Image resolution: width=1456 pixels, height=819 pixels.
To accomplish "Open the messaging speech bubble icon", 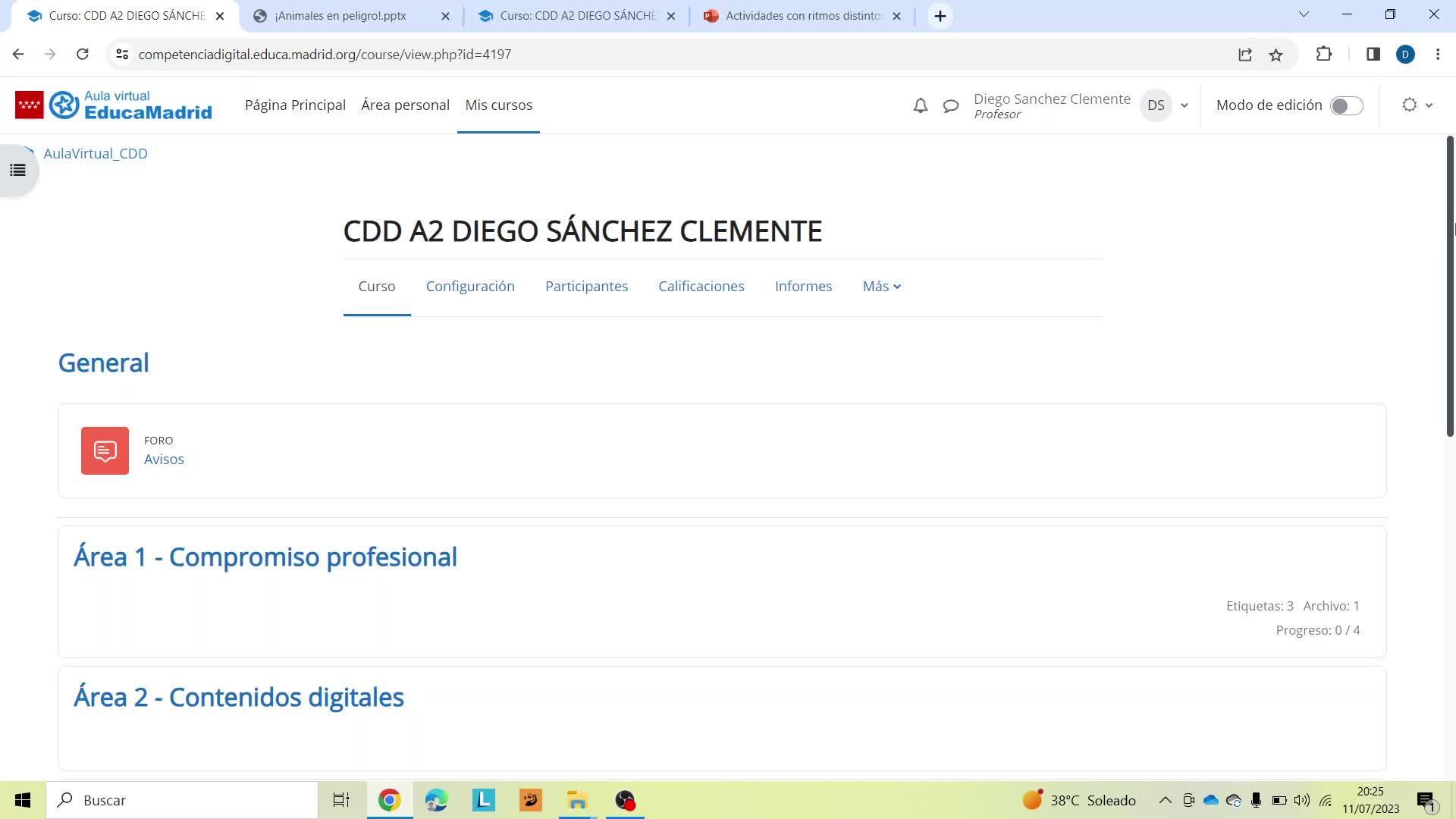I will [950, 105].
